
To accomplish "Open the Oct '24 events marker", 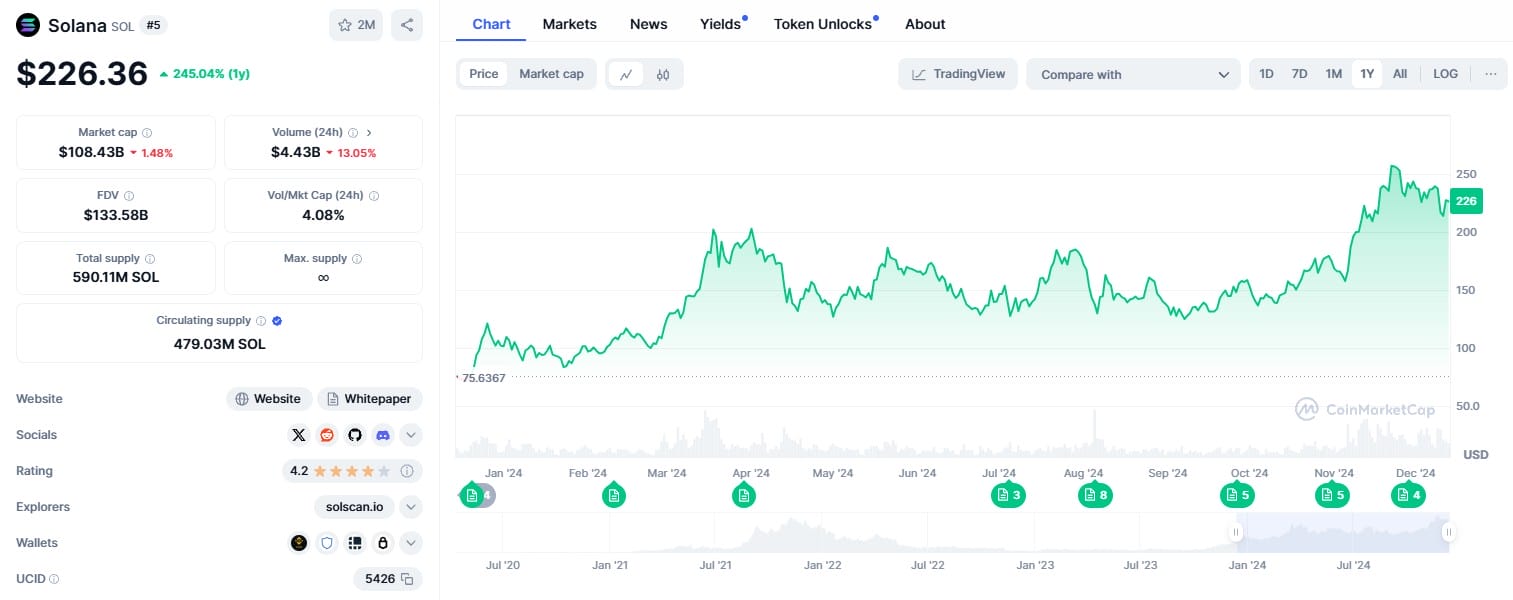I will [x=1237, y=495].
